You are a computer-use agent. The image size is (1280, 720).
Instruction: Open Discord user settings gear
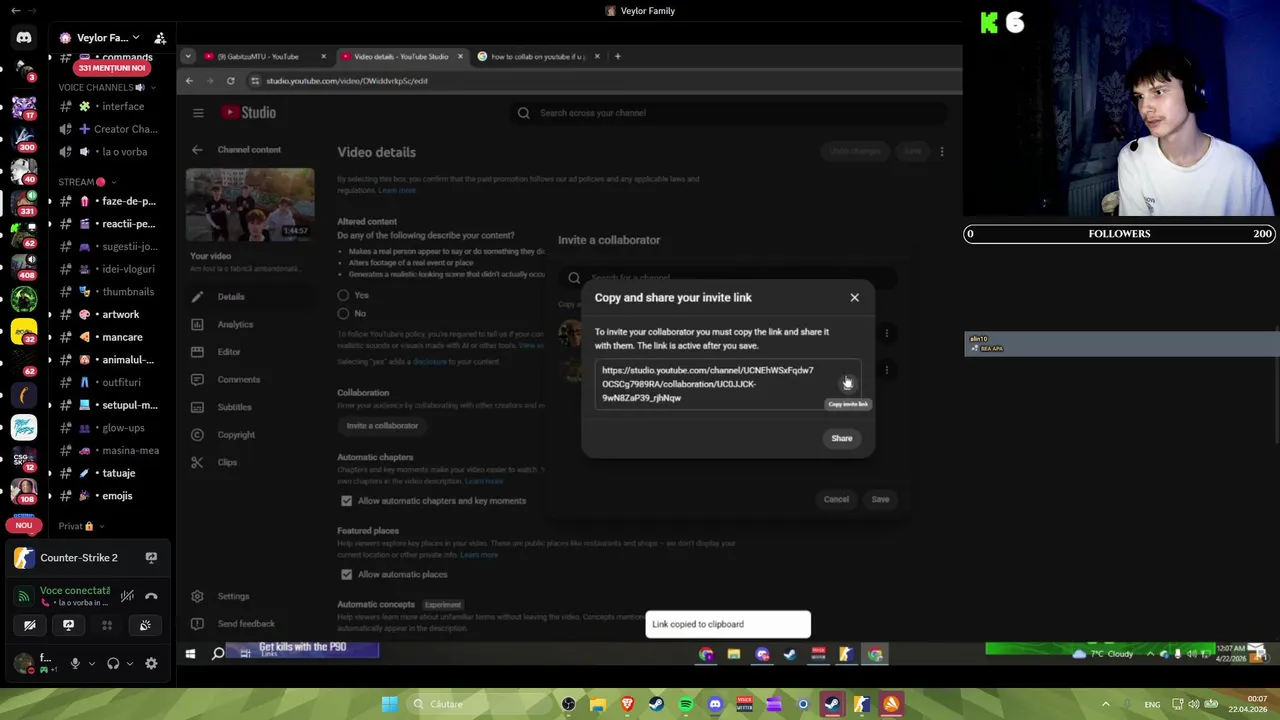[x=151, y=663]
